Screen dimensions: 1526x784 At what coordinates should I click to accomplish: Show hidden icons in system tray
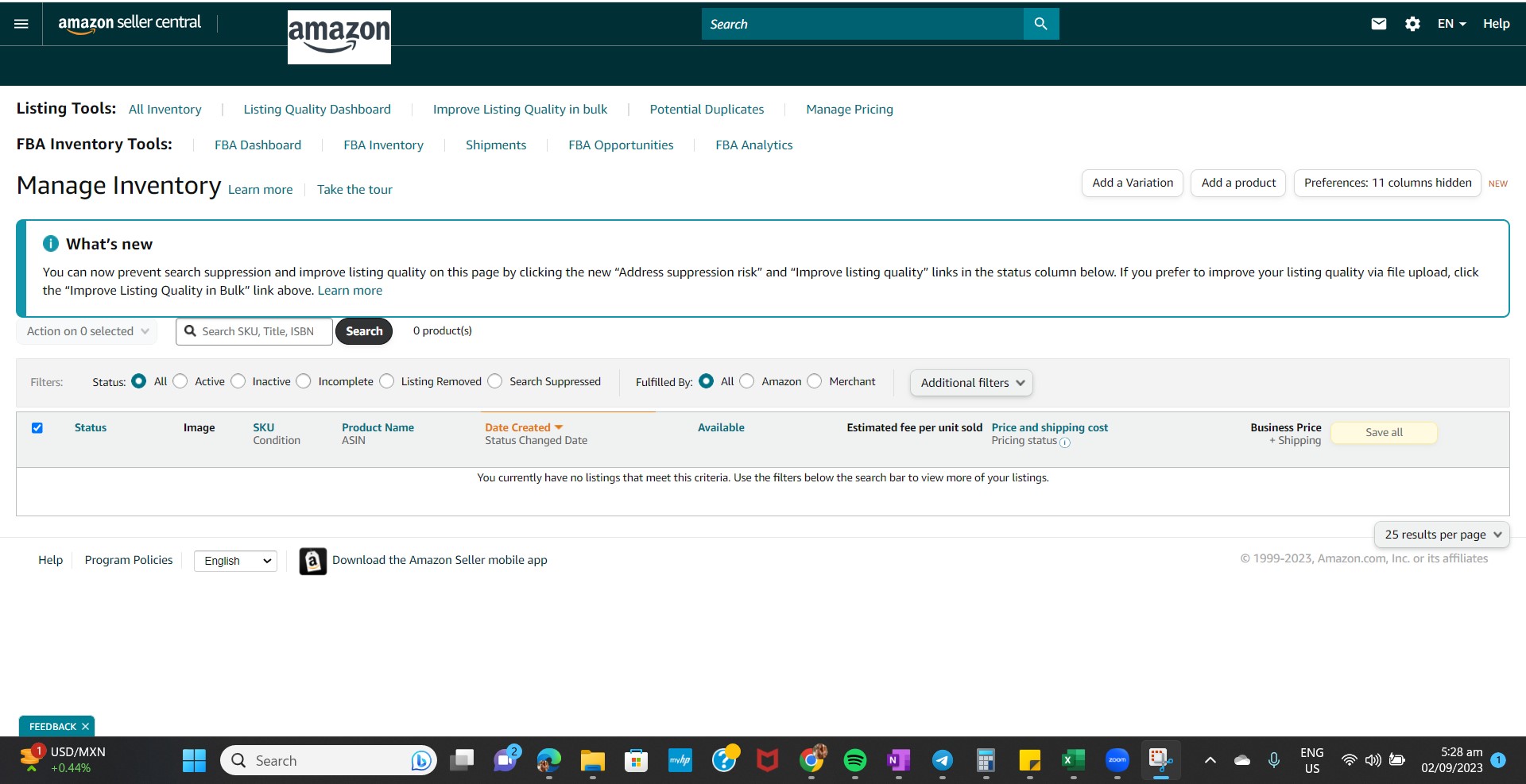coord(1210,761)
